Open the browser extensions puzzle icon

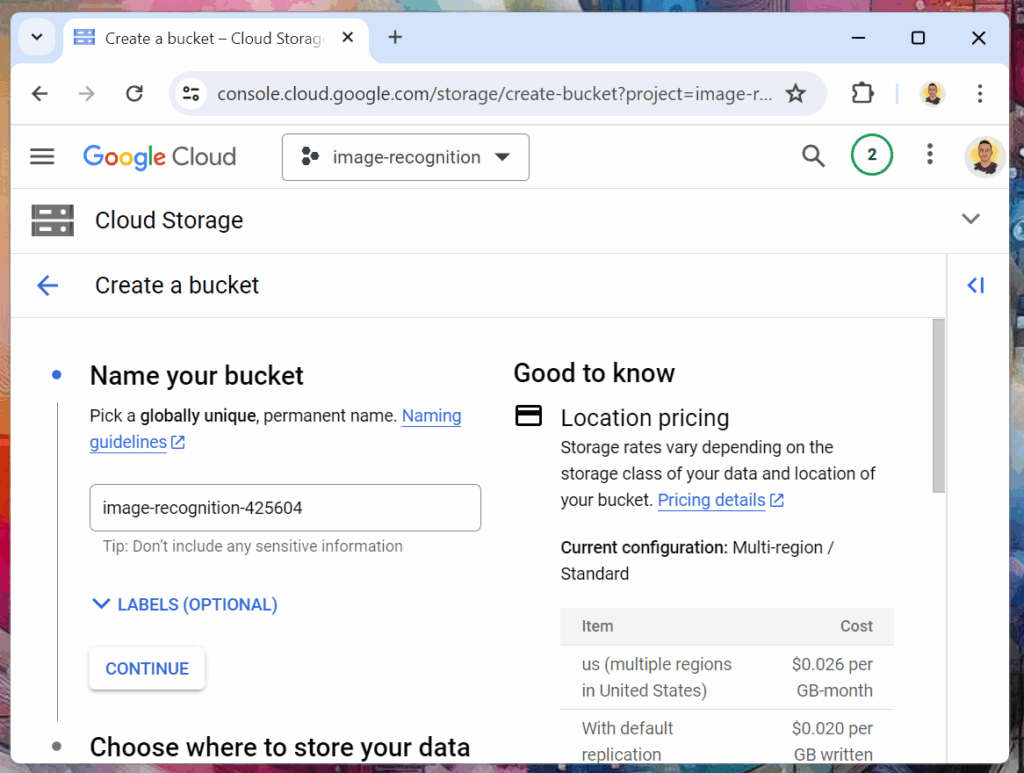[862, 94]
